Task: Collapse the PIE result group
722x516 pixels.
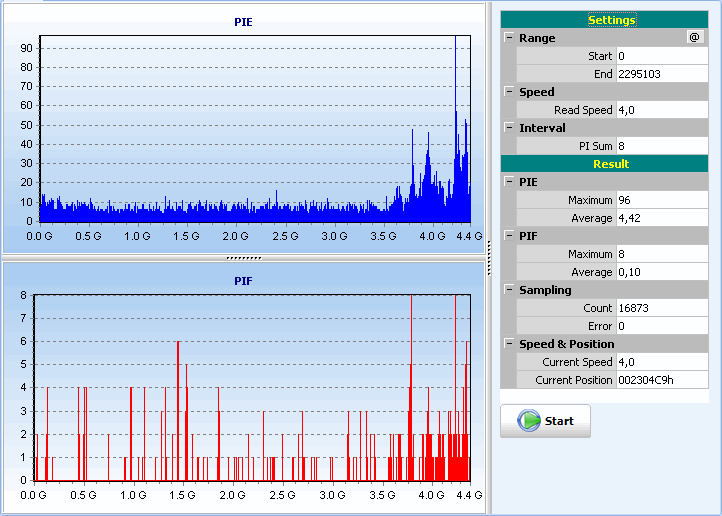Action: pos(509,182)
